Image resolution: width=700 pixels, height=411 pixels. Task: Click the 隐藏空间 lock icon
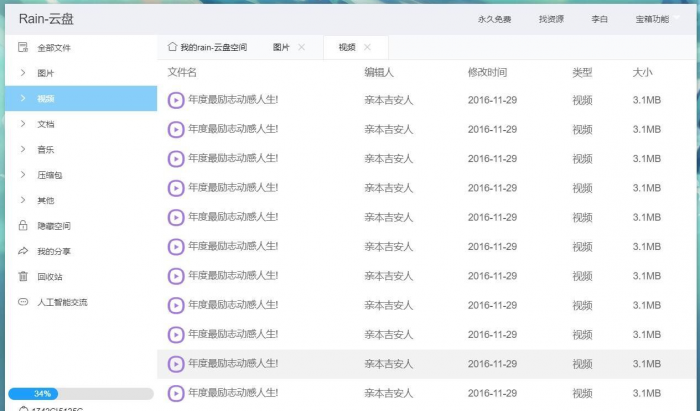tap(22, 226)
